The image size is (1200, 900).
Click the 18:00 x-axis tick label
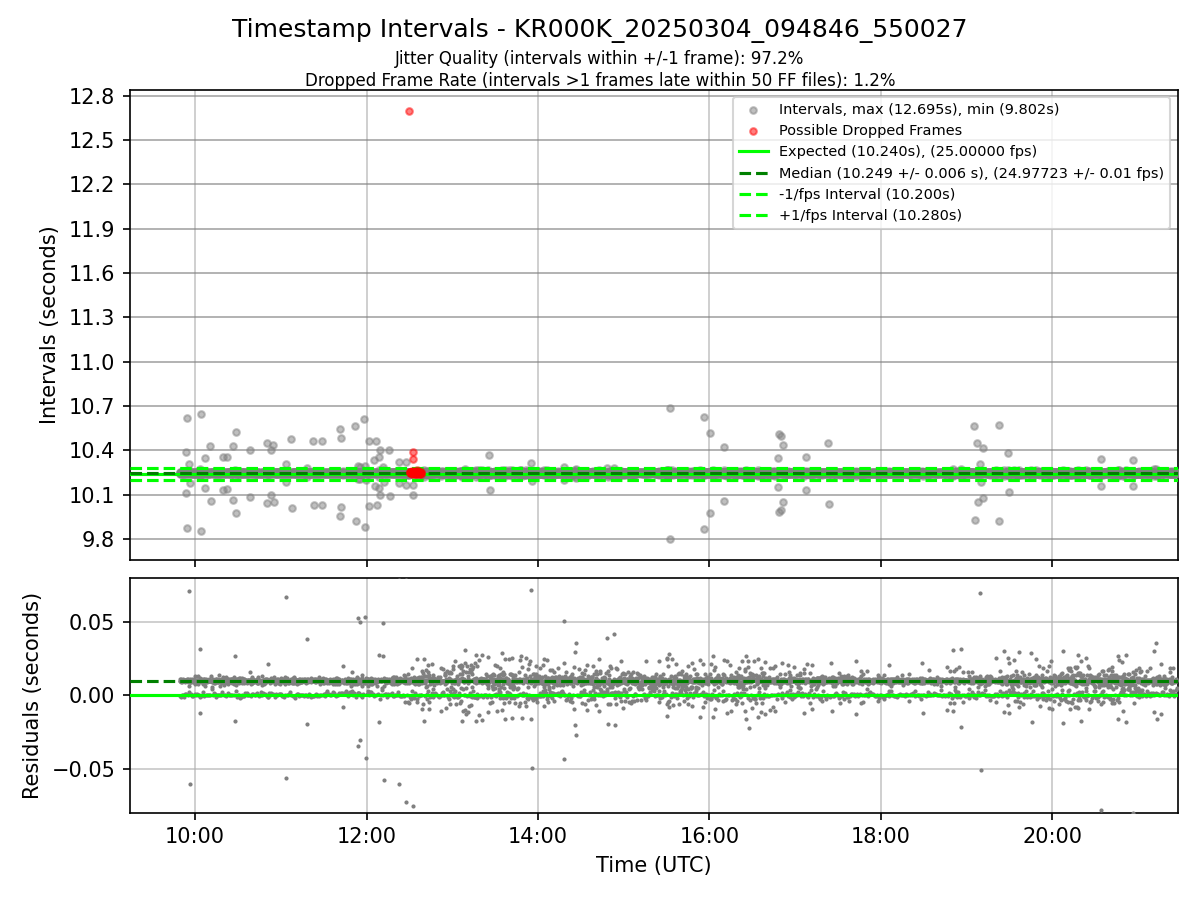881,835
